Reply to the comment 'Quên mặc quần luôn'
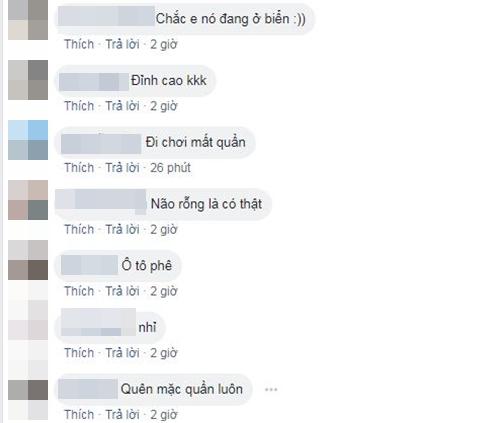This screenshot has height=423, width=500. (122, 414)
